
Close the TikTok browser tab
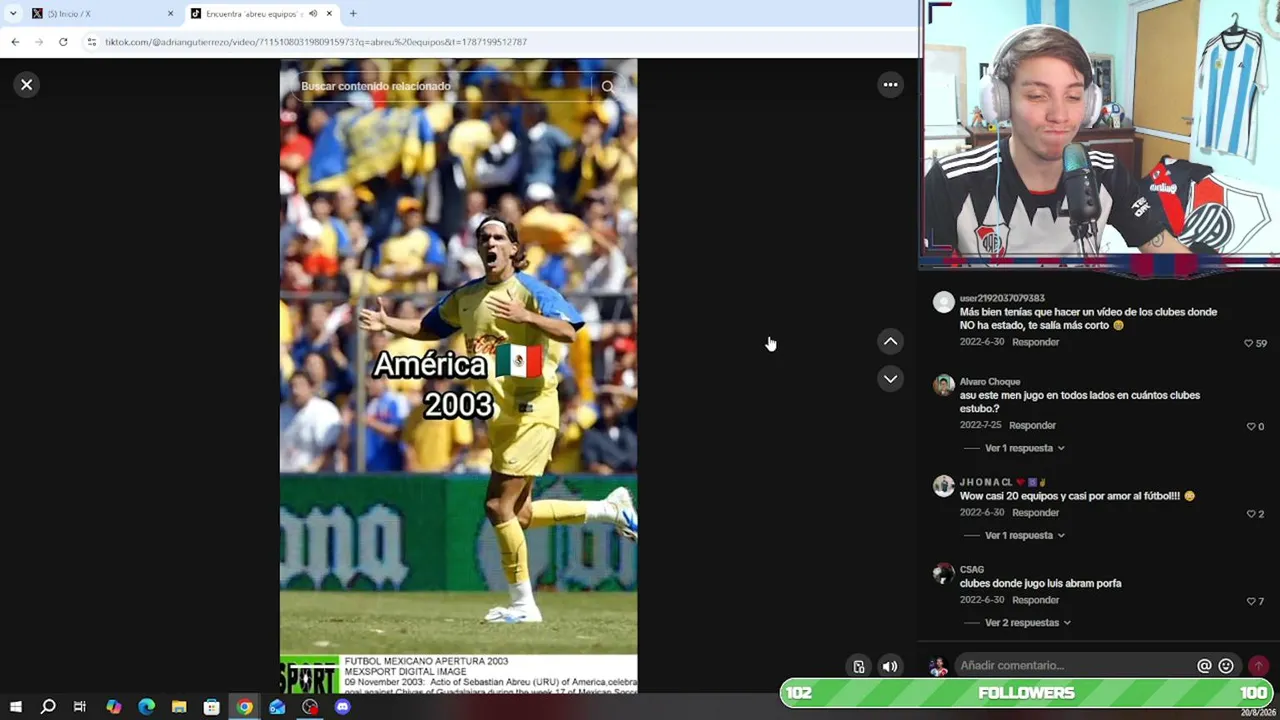[x=328, y=14]
